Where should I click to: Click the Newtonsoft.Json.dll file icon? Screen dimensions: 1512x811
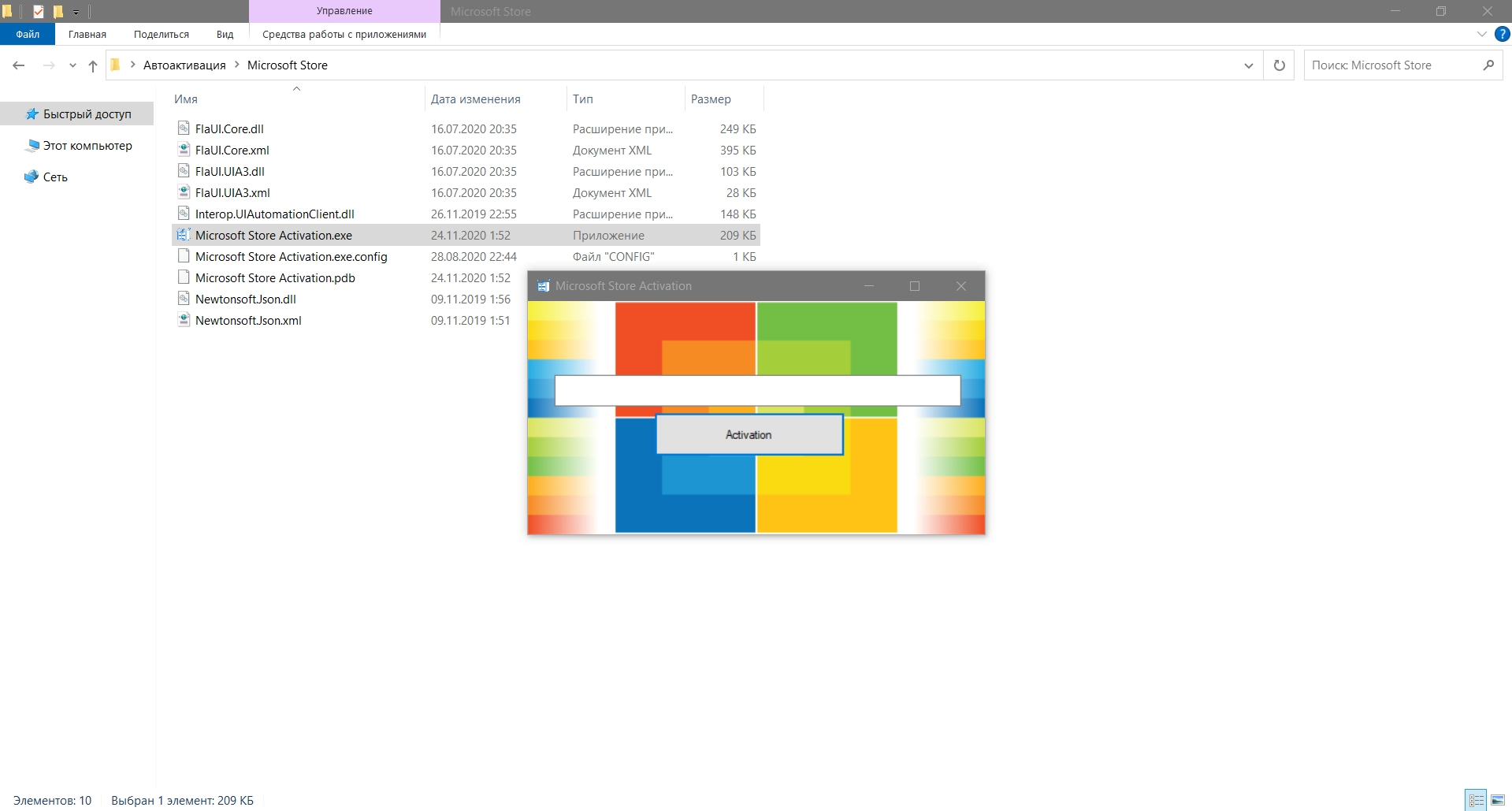pos(184,299)
